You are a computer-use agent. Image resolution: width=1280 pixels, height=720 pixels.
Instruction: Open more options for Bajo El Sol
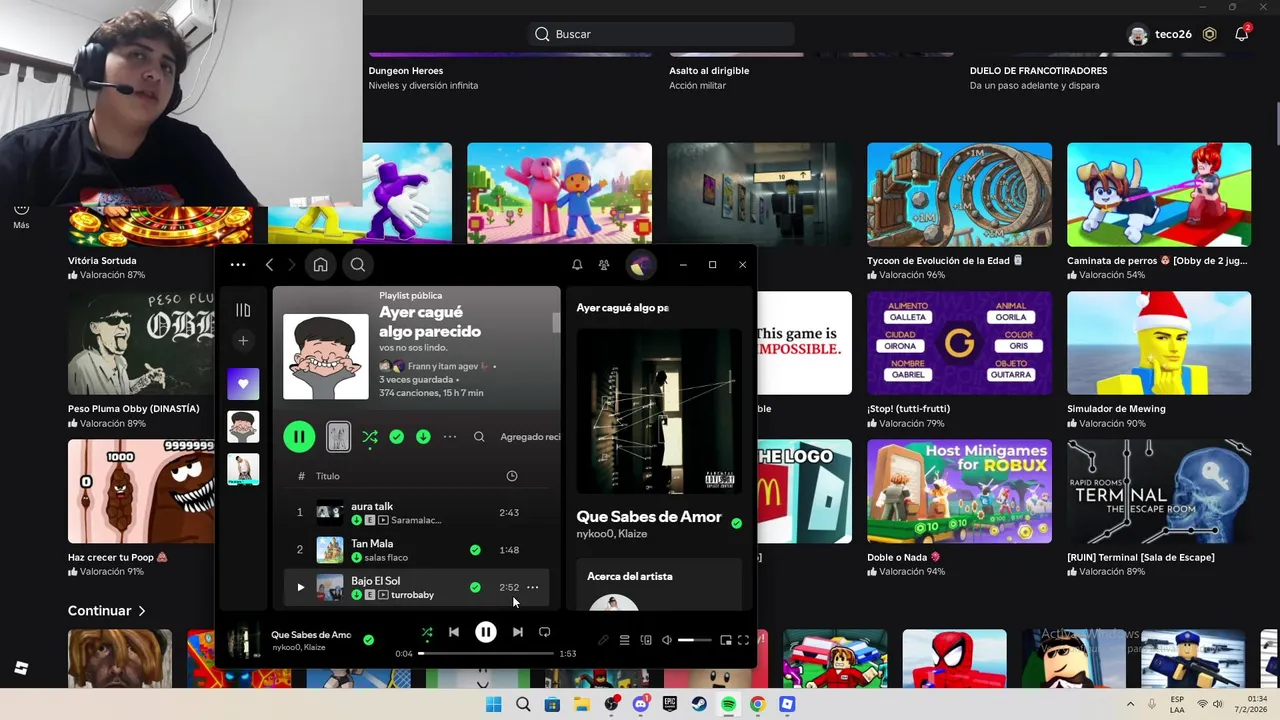(533, 587)
